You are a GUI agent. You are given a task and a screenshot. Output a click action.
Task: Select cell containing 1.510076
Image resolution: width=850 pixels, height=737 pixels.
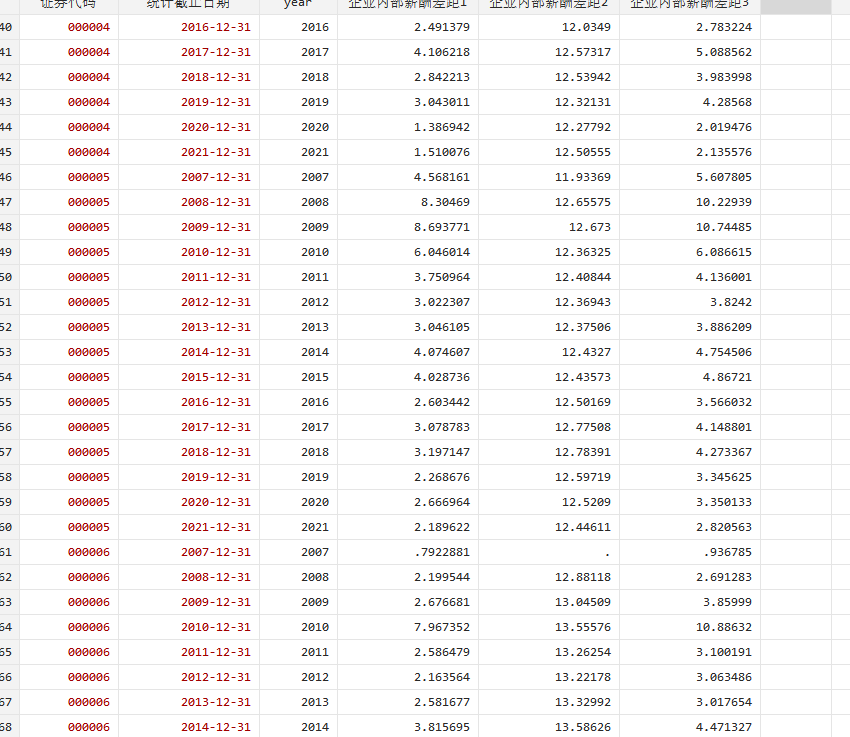tap(408, 152)
